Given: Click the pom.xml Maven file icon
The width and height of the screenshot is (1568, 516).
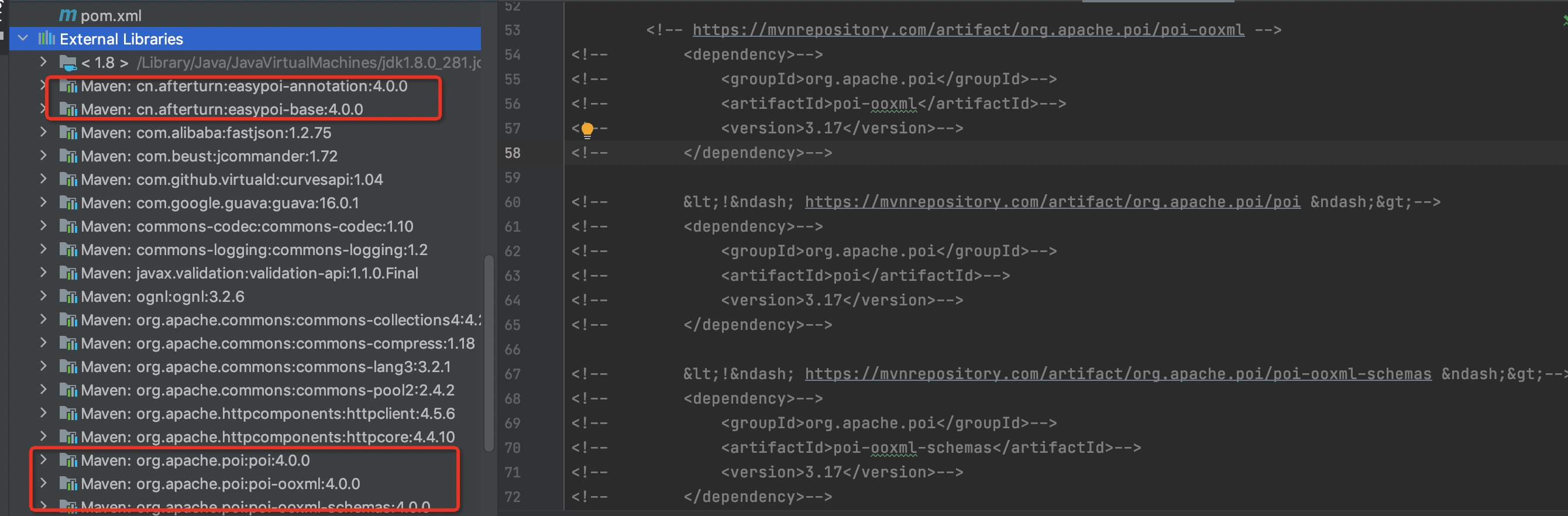Looking at the screenshot, I should tap(67, 16).
